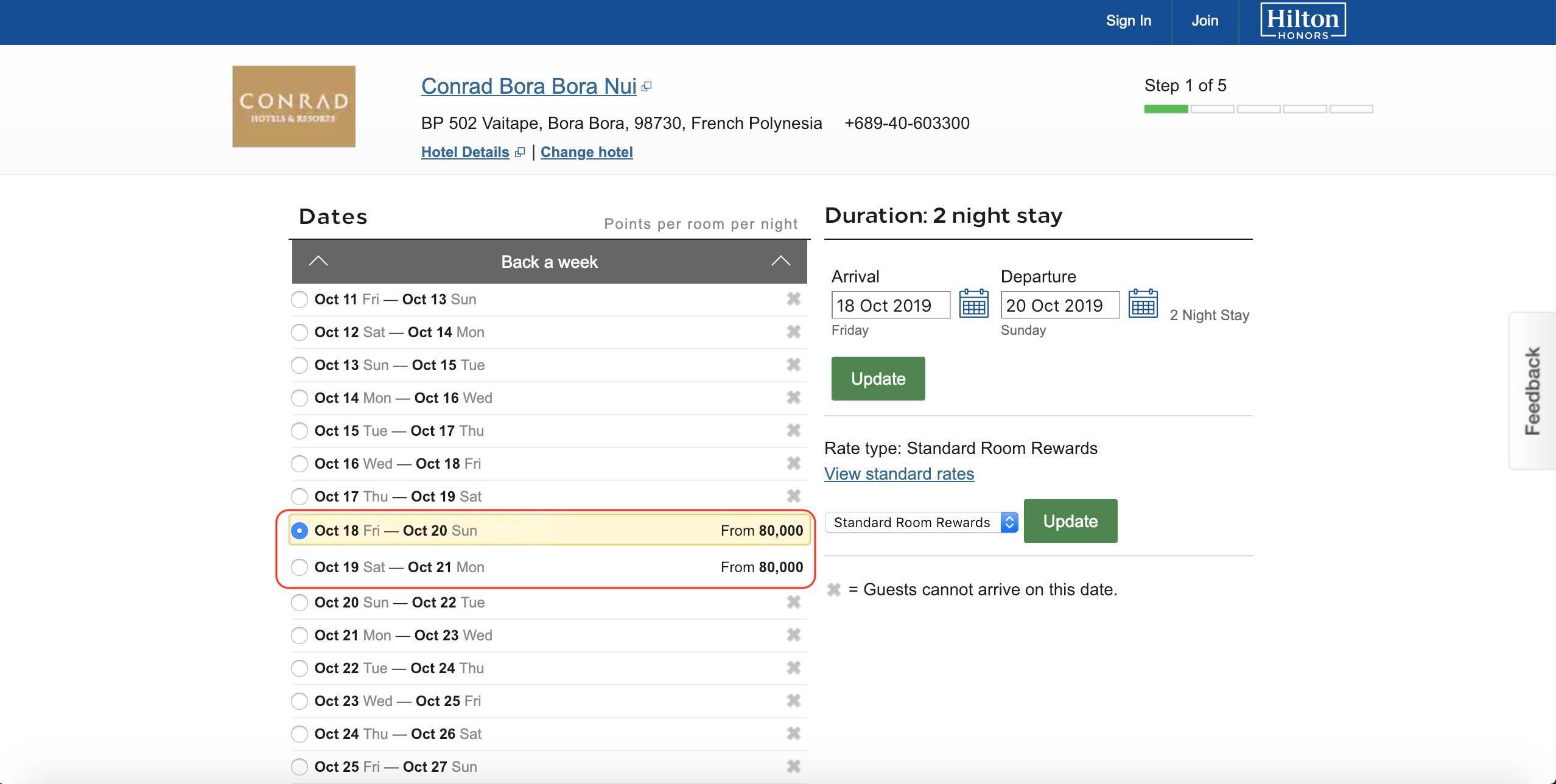Select the Oct 16 Wed – Oct 18 Fri radio

299,464
